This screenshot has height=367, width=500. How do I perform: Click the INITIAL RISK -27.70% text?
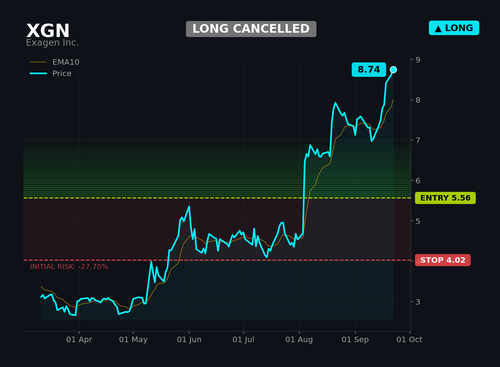click(x=69, y=267)
